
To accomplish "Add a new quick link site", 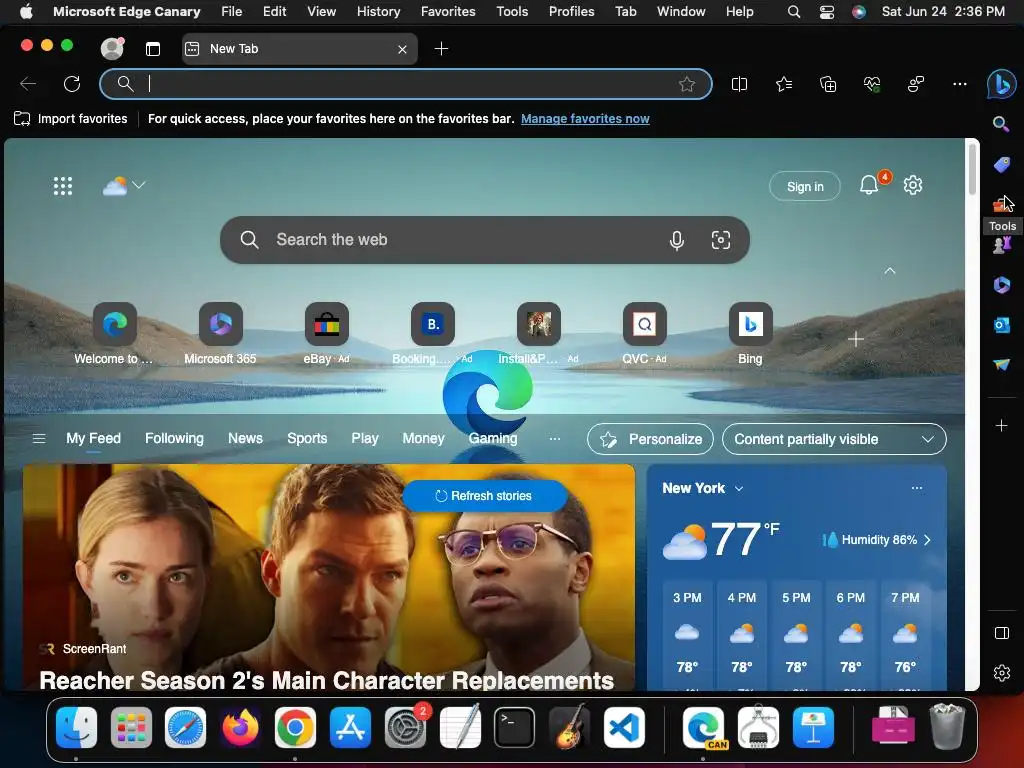I will (856, 340).
